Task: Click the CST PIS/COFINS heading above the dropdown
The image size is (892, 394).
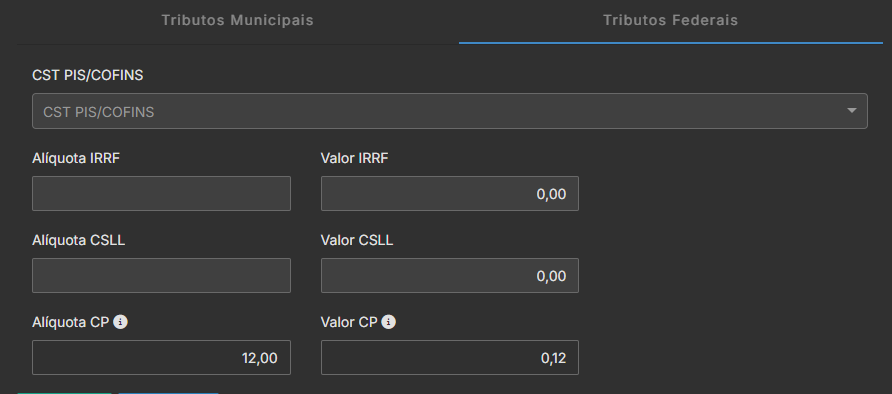Action: click(88, 75)
